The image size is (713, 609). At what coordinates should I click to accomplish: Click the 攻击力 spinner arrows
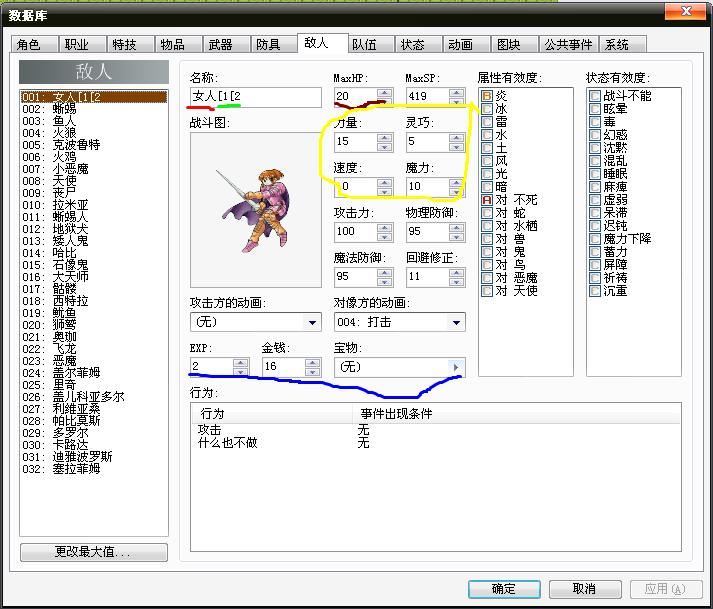click(x=385, y=232)
